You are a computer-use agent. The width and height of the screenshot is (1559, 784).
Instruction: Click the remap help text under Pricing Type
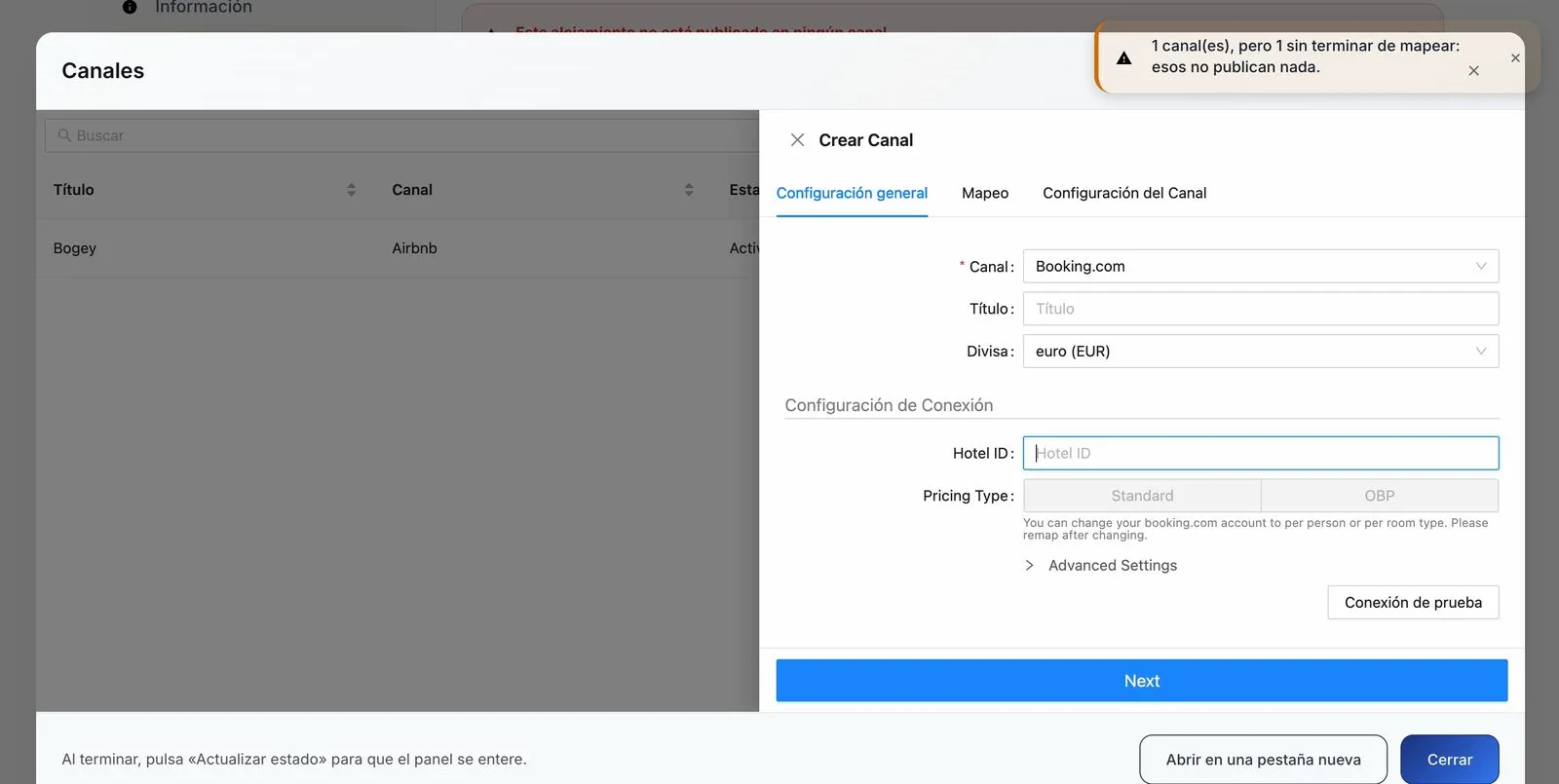pyautogui.click(x=1255, y=529)
